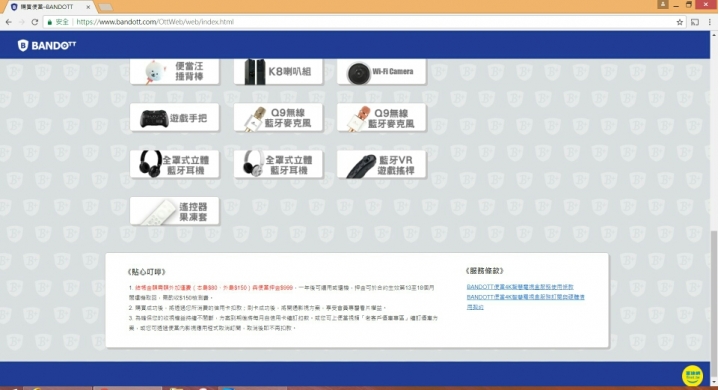The height and width of the screenshot is (390, 720).
Task: Click the BANDOTT logo in the header
Action: coord(47,45)
